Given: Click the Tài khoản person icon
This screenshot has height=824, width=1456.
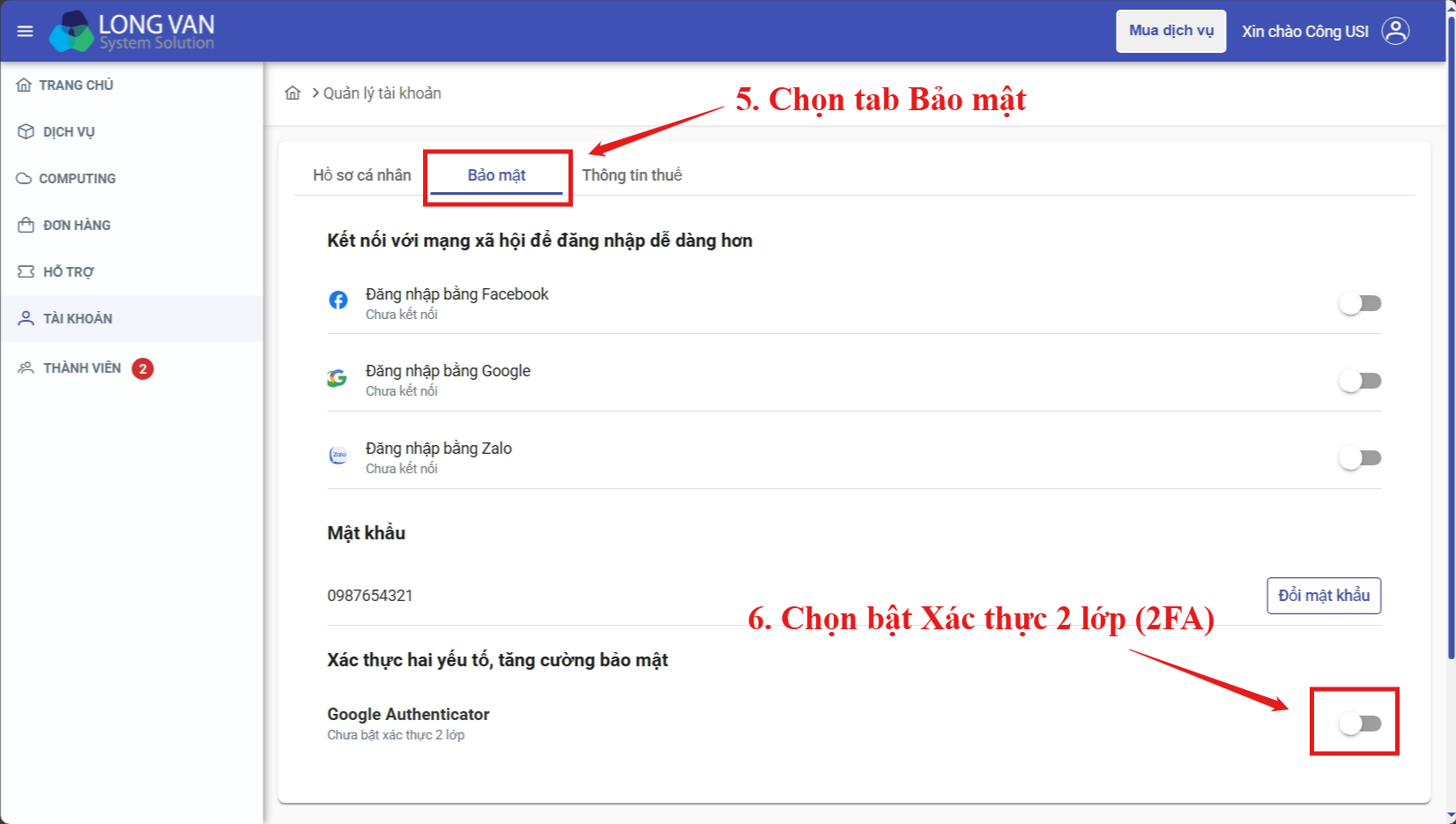Looking at the screenshot, I should pos(26,318).
